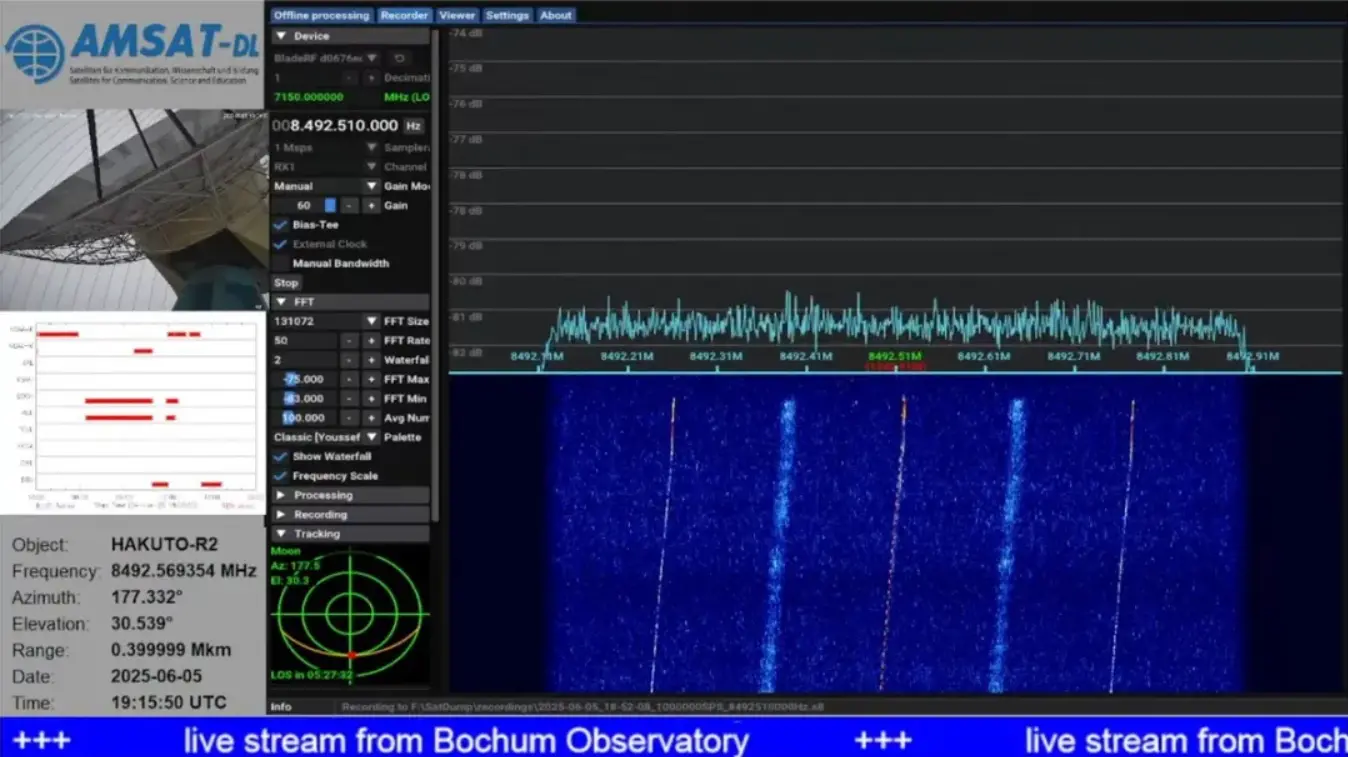The width and height of the screenshot is (1348, 757).
Task: Click the device refresh icon
Action: click(x=398, y=59)
